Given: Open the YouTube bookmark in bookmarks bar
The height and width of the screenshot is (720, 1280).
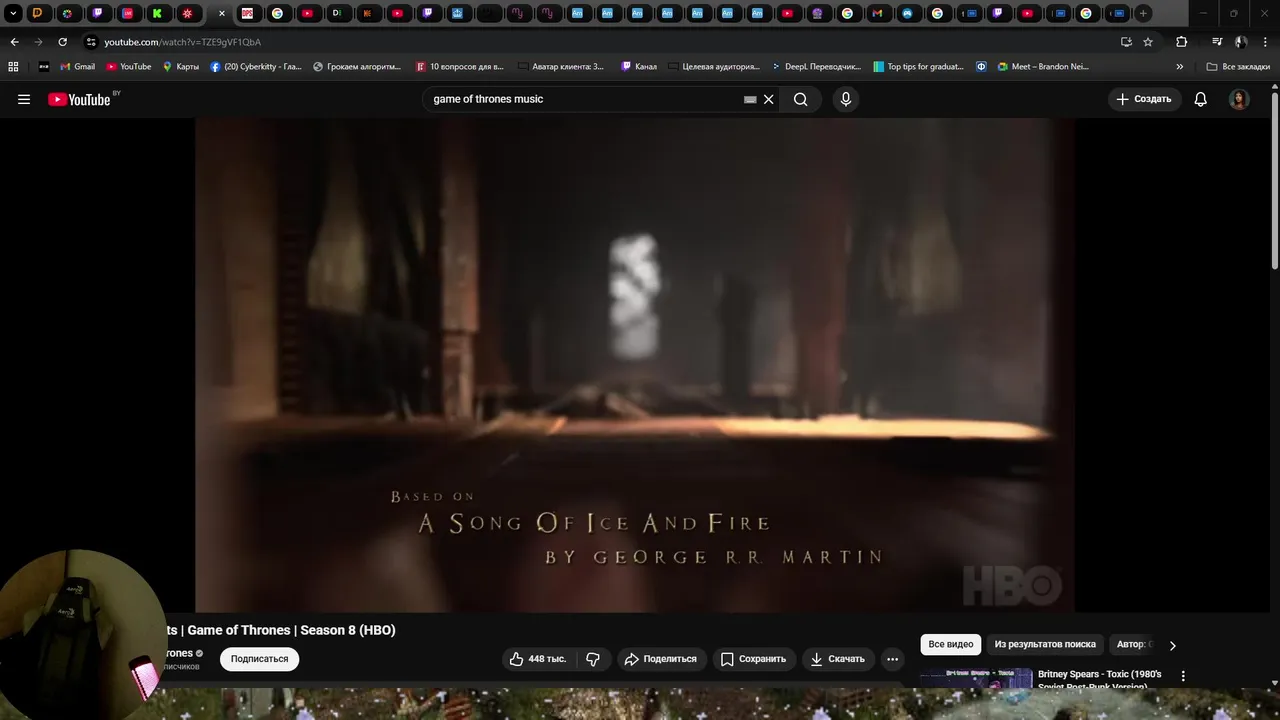Looking at the screenshot, I should (129, 67).
